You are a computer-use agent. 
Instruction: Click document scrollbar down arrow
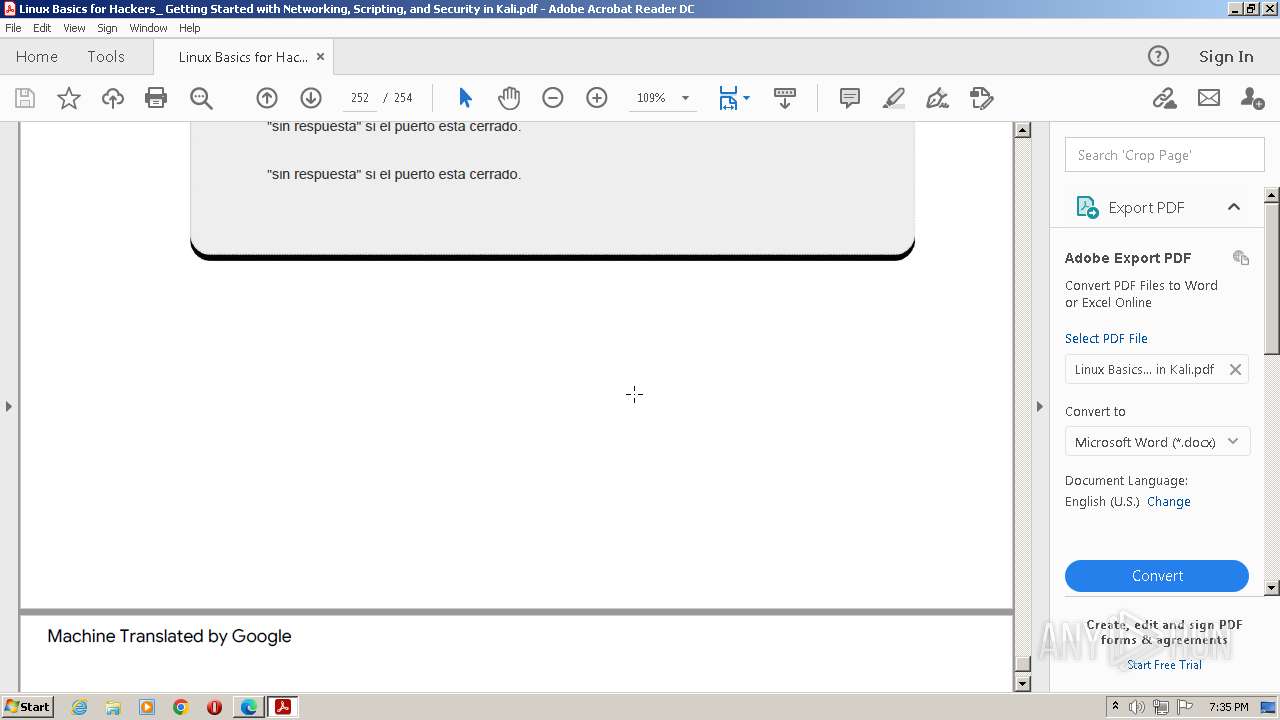click(x=1022, y=684)
